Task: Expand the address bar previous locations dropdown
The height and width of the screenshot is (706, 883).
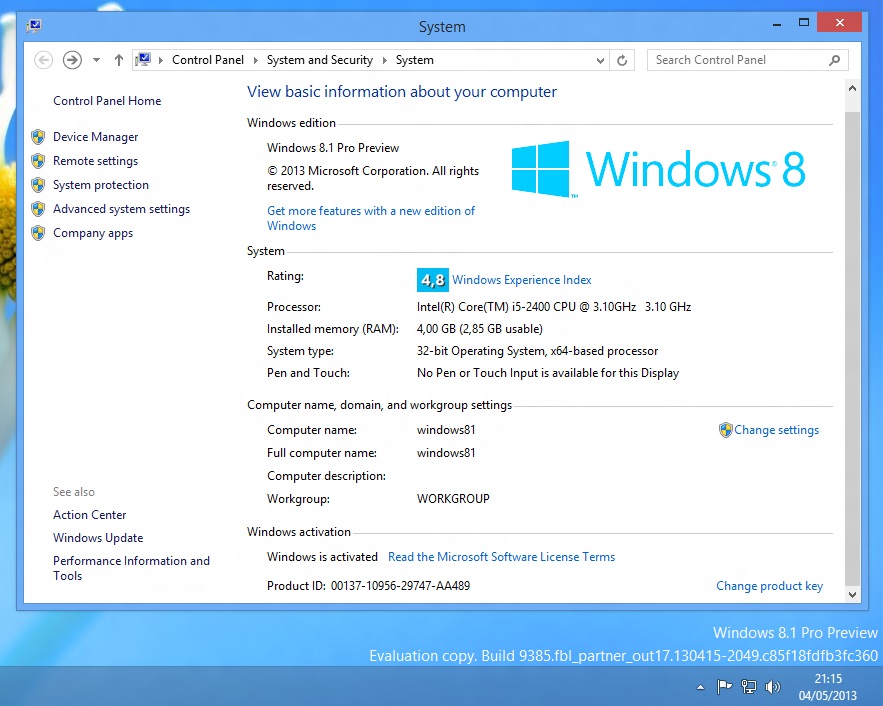Action: point(600,60)
